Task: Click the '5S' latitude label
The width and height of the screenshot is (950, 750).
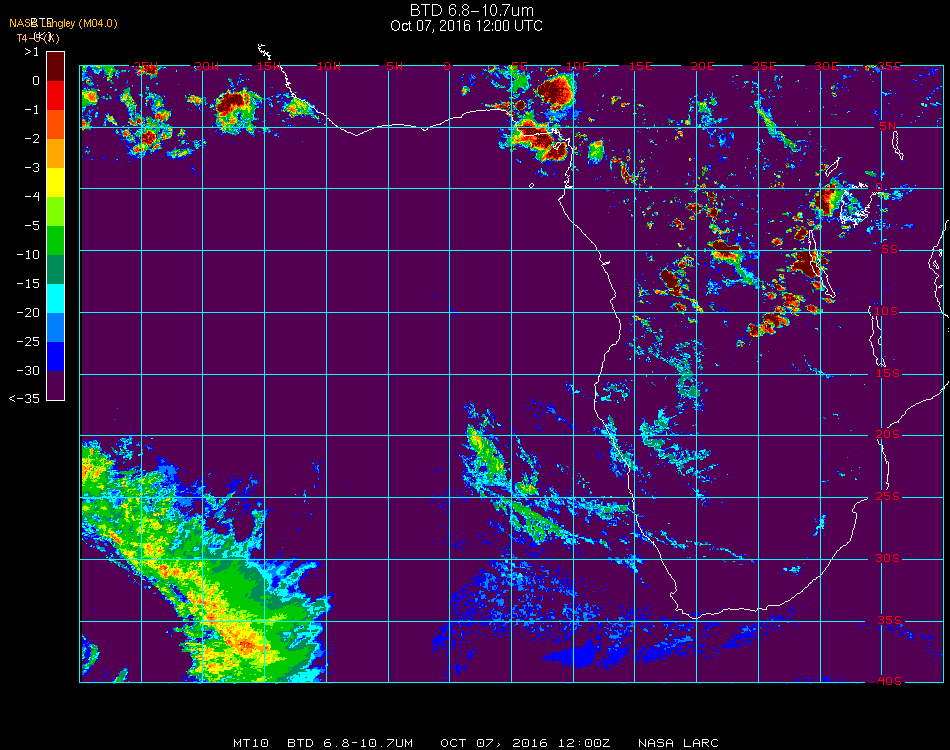Action: 889,250
